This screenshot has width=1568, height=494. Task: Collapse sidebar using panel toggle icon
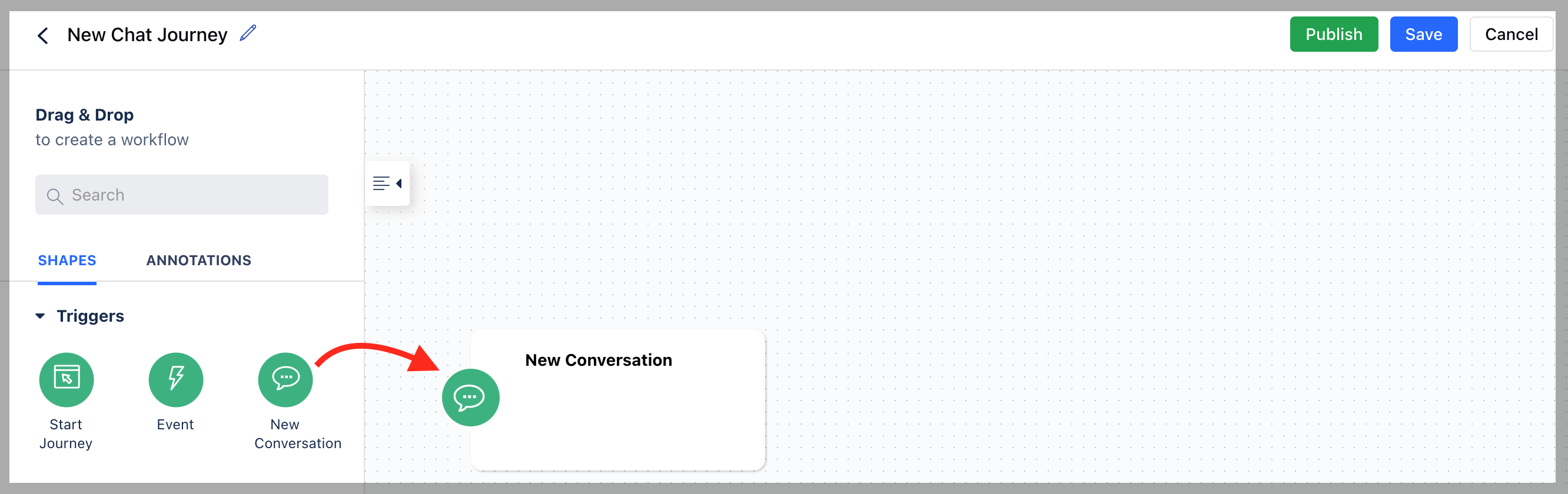click(x=388, y=183)
